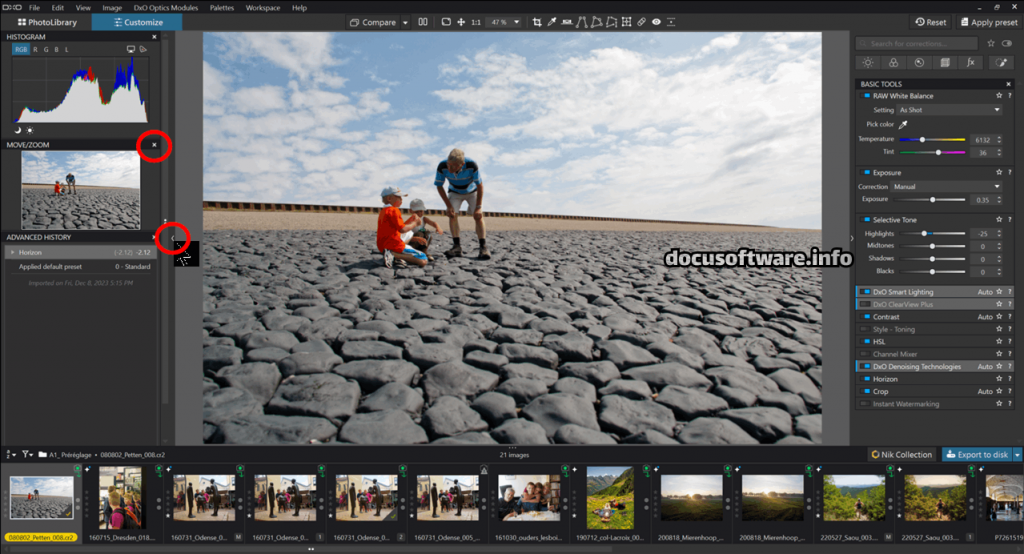The height and width of the screenshot is (554, 1024).
Task: Click the Temperature slider handle
Action: 921,139
